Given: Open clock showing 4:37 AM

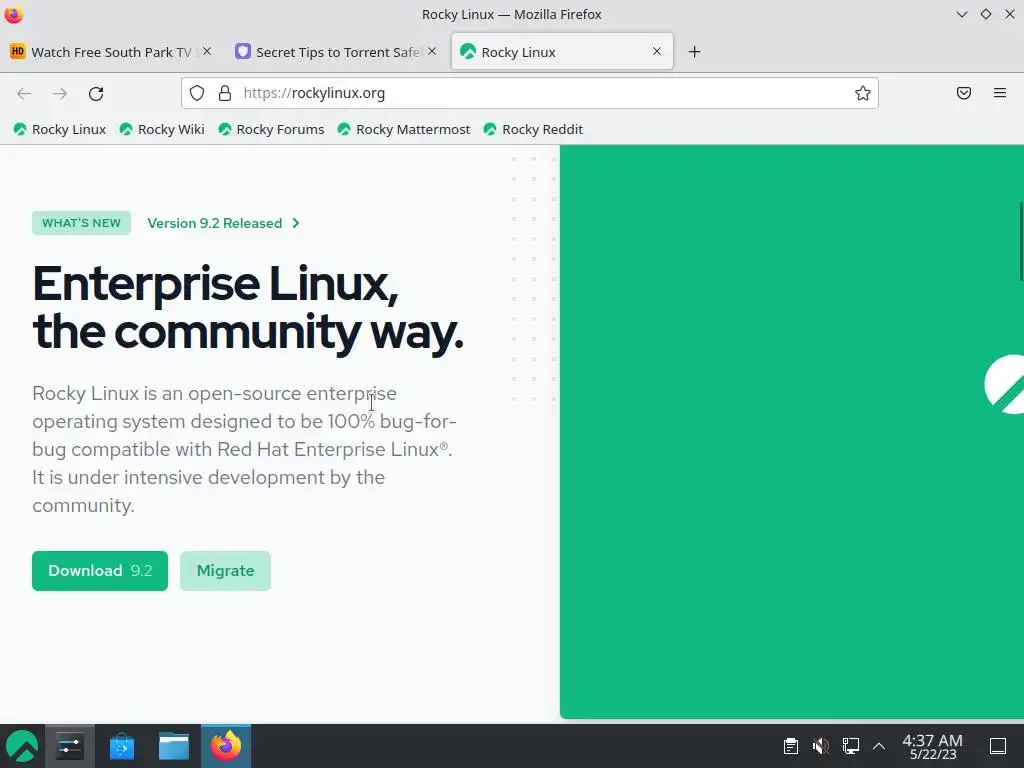Looking at the screenshot, I should tap(932, 746).
